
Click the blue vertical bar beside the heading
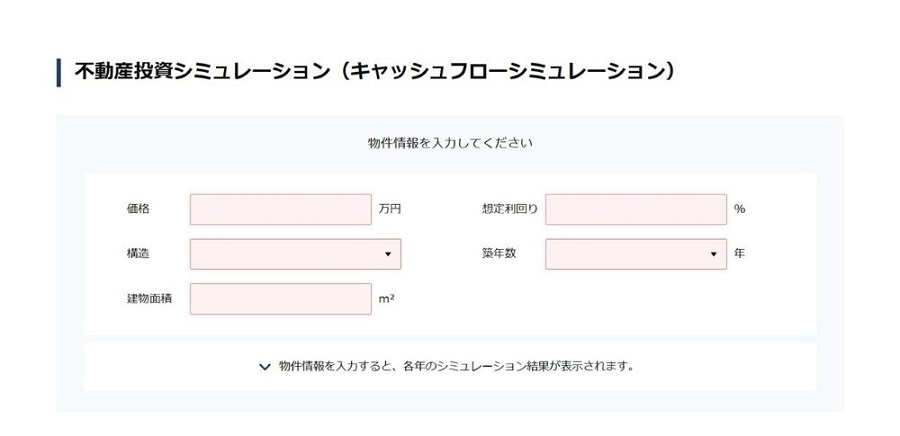[x=59, y=72]
